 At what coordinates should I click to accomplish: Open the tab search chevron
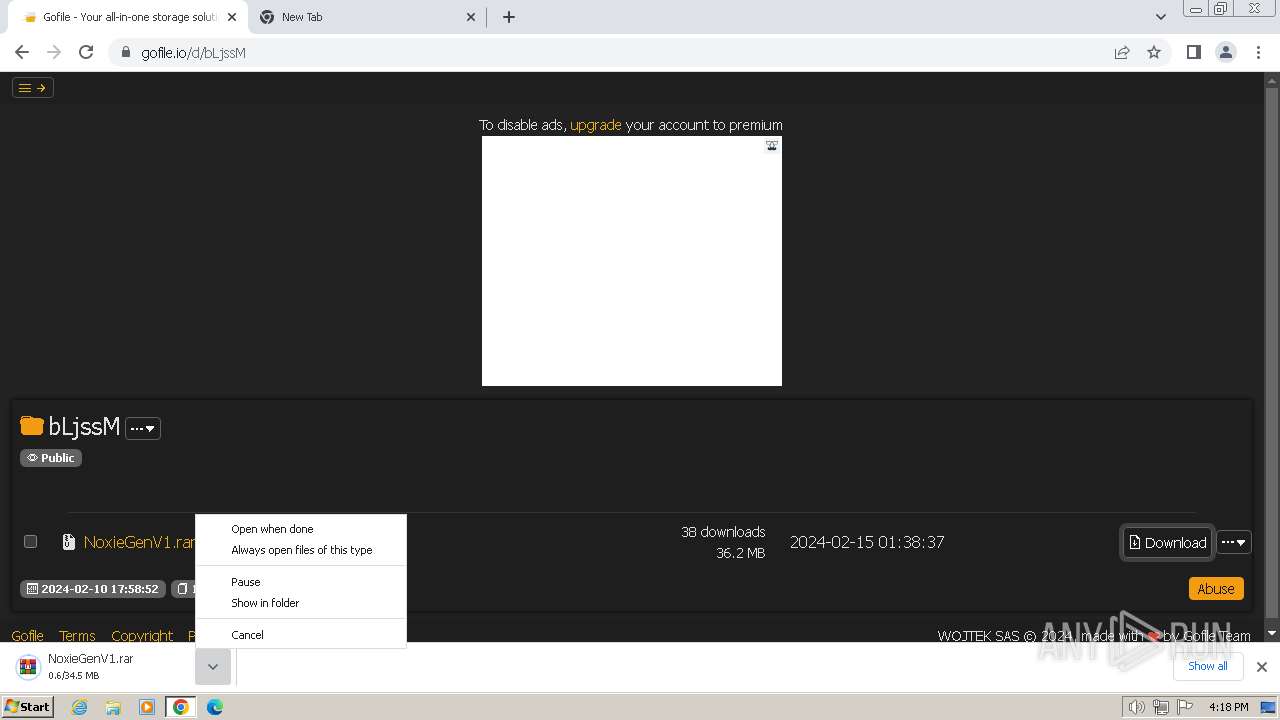tap(1160, 17)
